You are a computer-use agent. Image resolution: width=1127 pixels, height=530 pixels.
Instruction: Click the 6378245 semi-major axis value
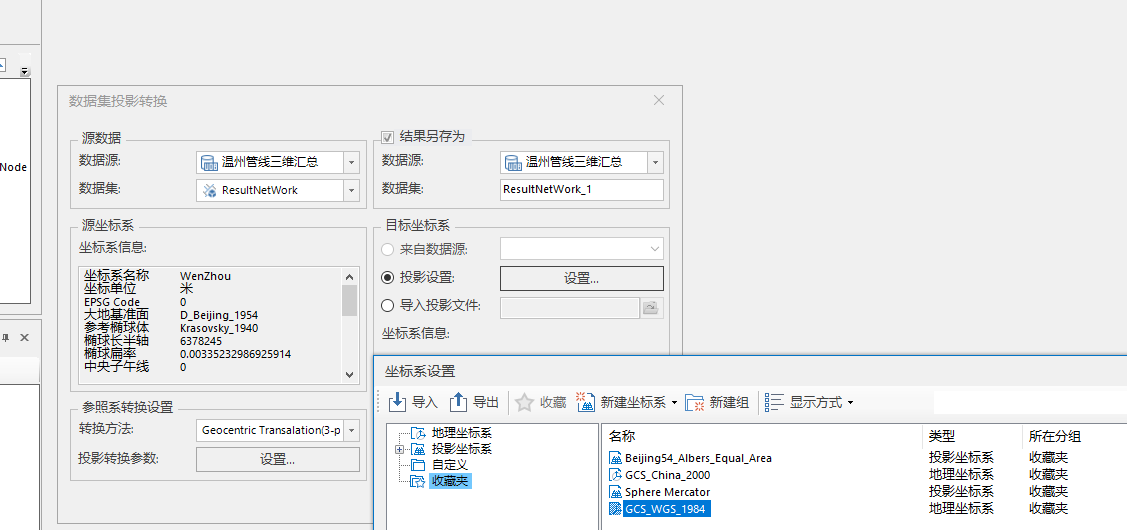point(201,341)
